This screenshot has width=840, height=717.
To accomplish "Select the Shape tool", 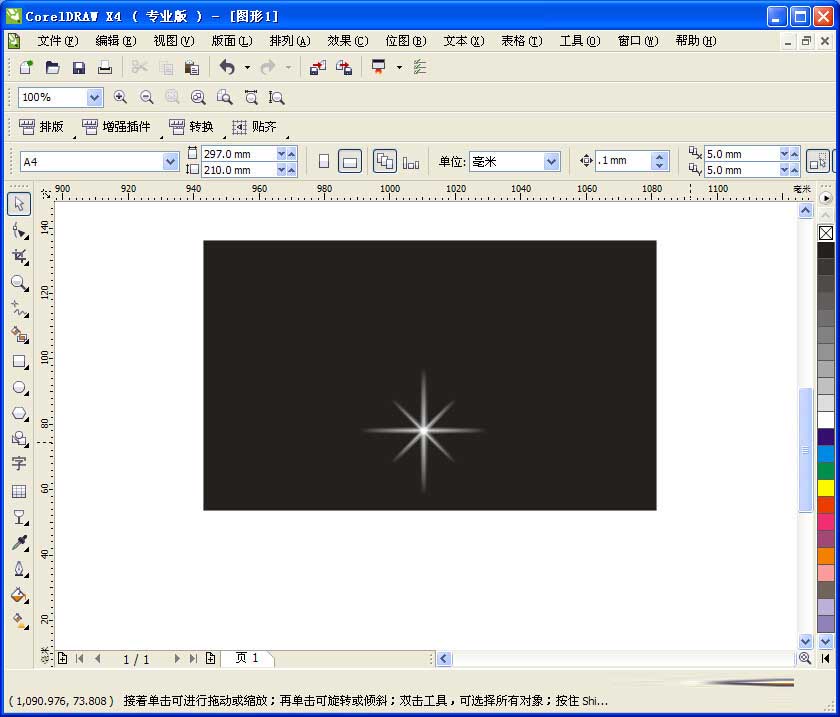I will (x=18, y=231).
